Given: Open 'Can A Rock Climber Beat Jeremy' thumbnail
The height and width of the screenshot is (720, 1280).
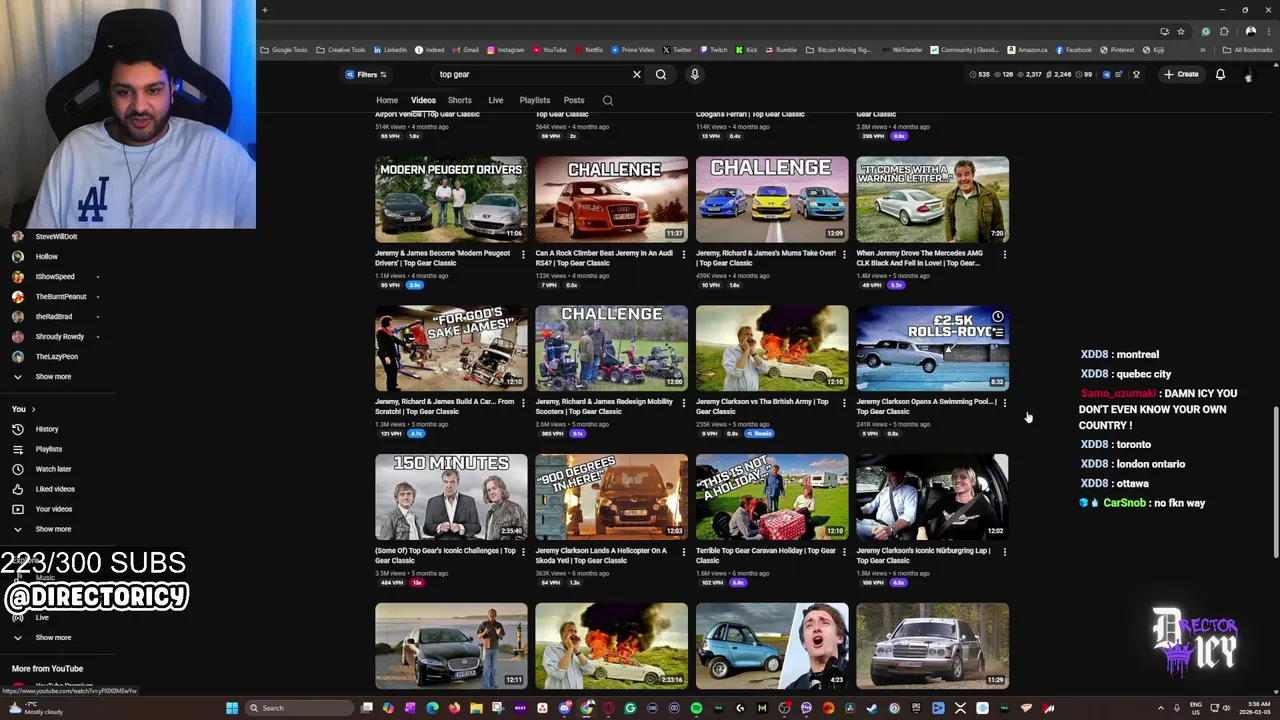Looking at the screenshot, I should pyautogui.click(x=611, y=199).
